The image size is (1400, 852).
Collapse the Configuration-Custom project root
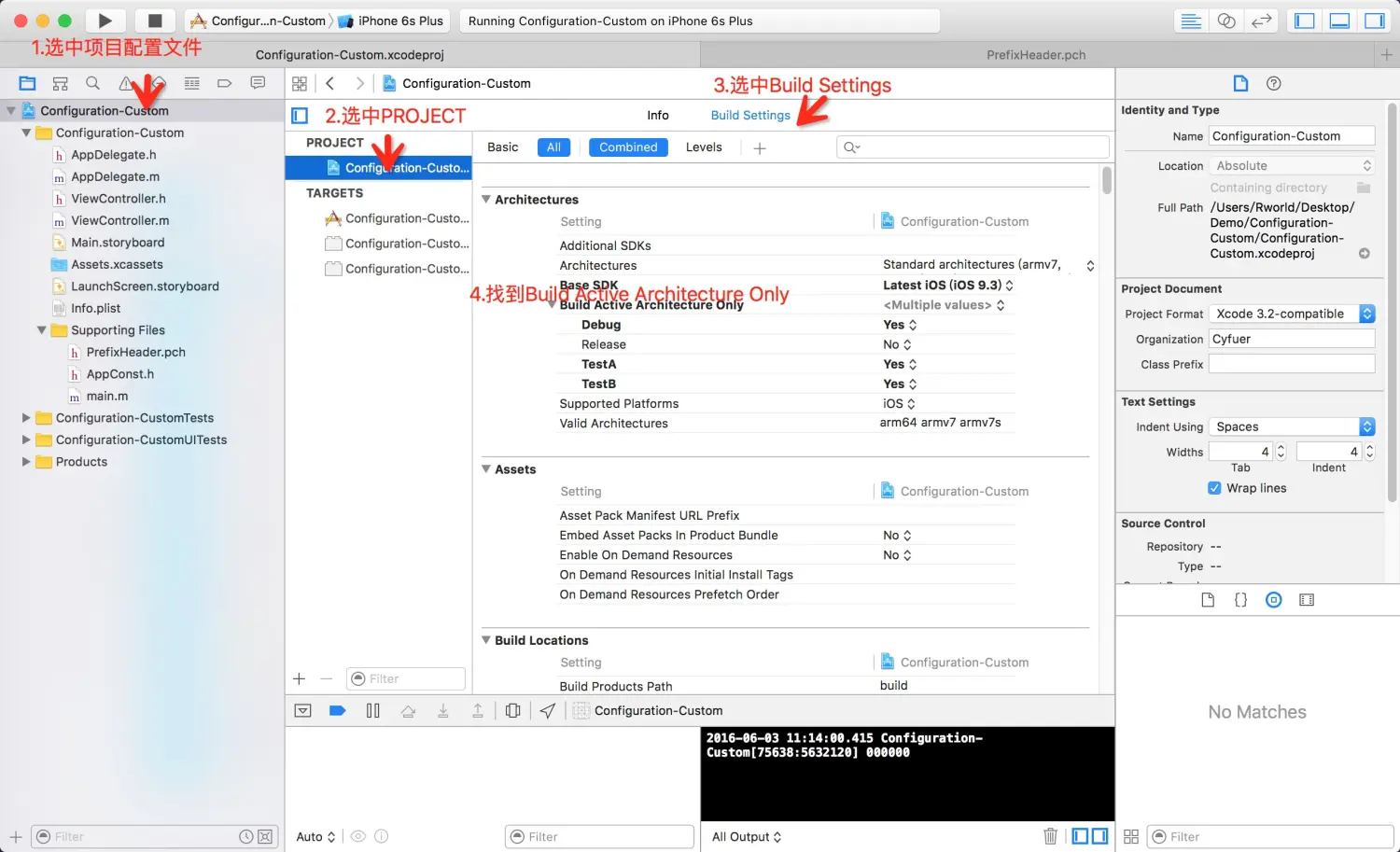pos(11,110)
